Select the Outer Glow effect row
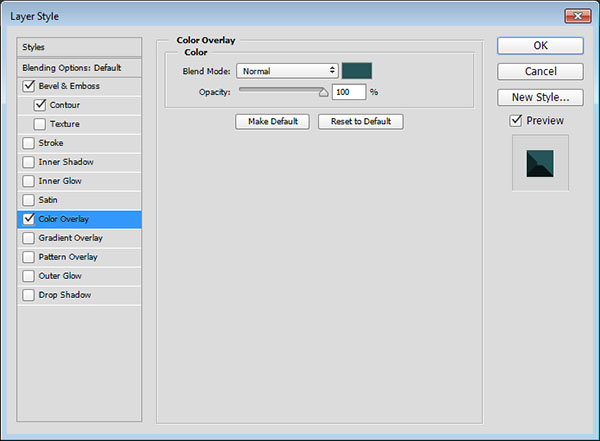Image resolution: width=600 pixels, height=441 pixels. tap(79, 276)
